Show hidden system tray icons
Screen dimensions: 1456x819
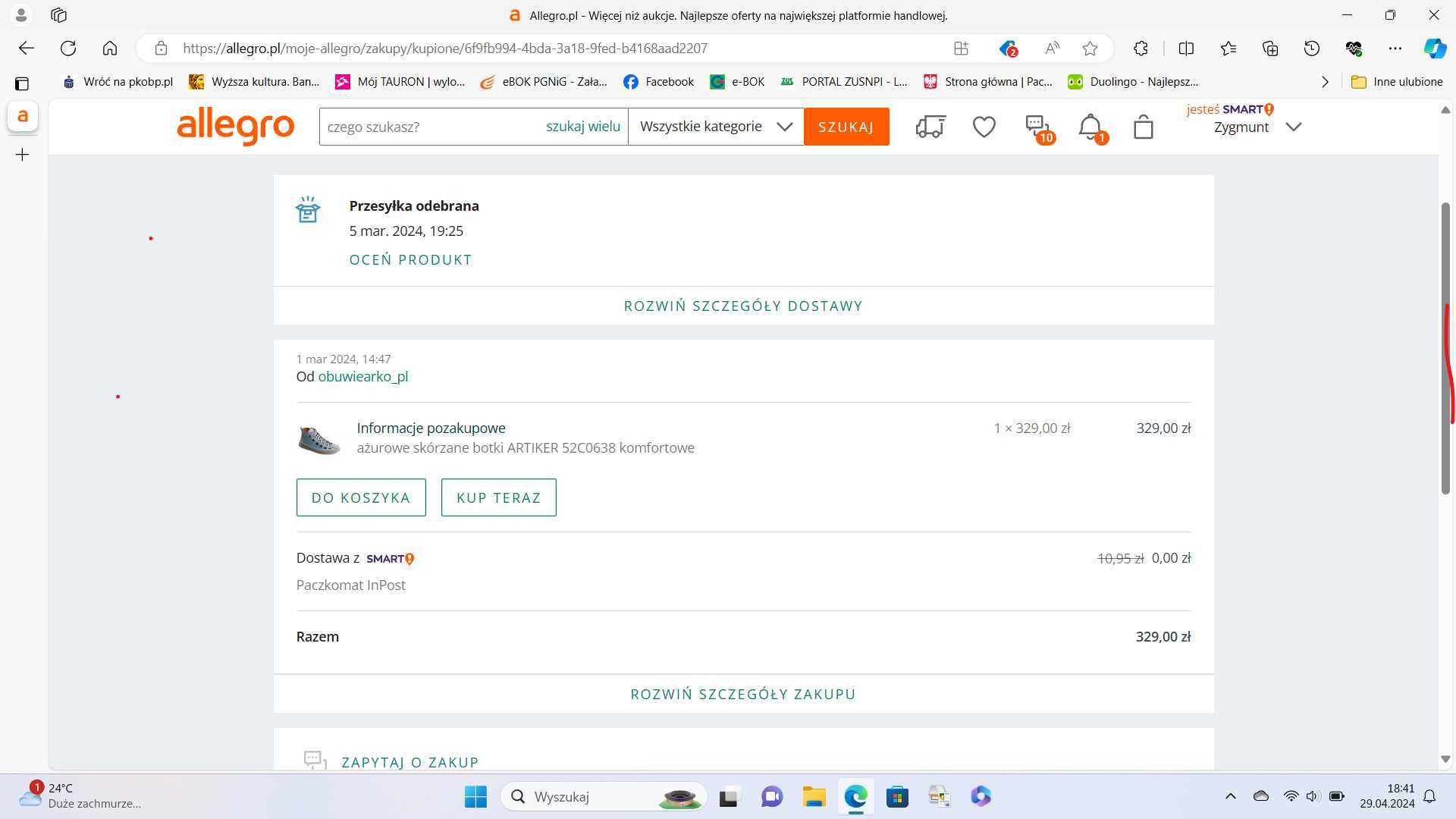pos(1230,796)
